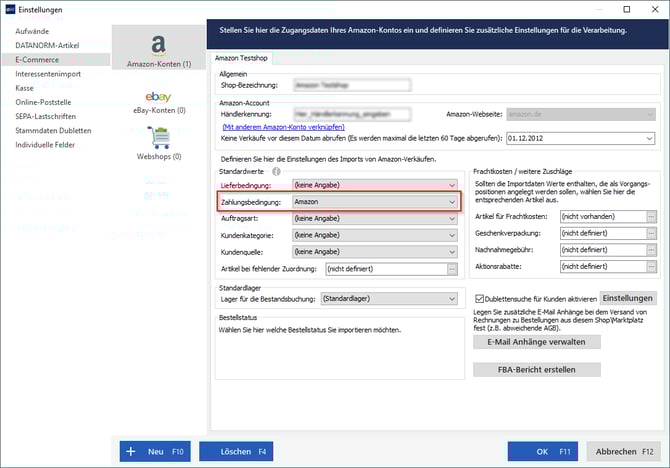Browse article for Artikel für Frachtkosten

(651, 217)
